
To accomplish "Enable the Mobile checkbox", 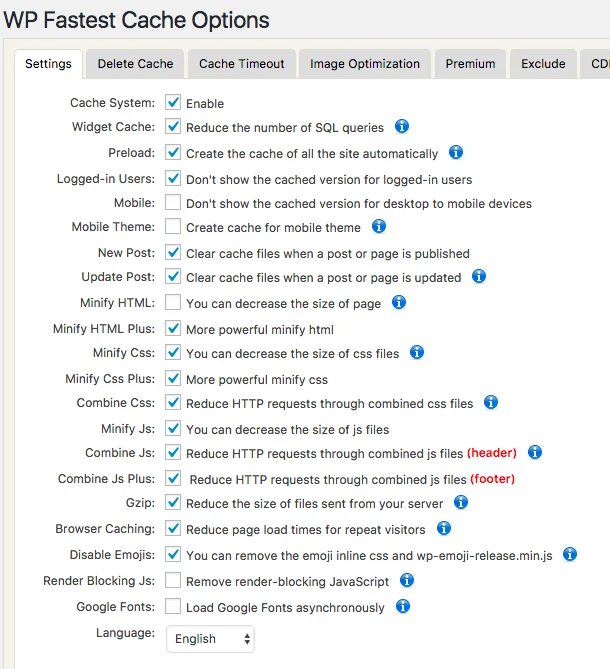I will click(173, 202).
